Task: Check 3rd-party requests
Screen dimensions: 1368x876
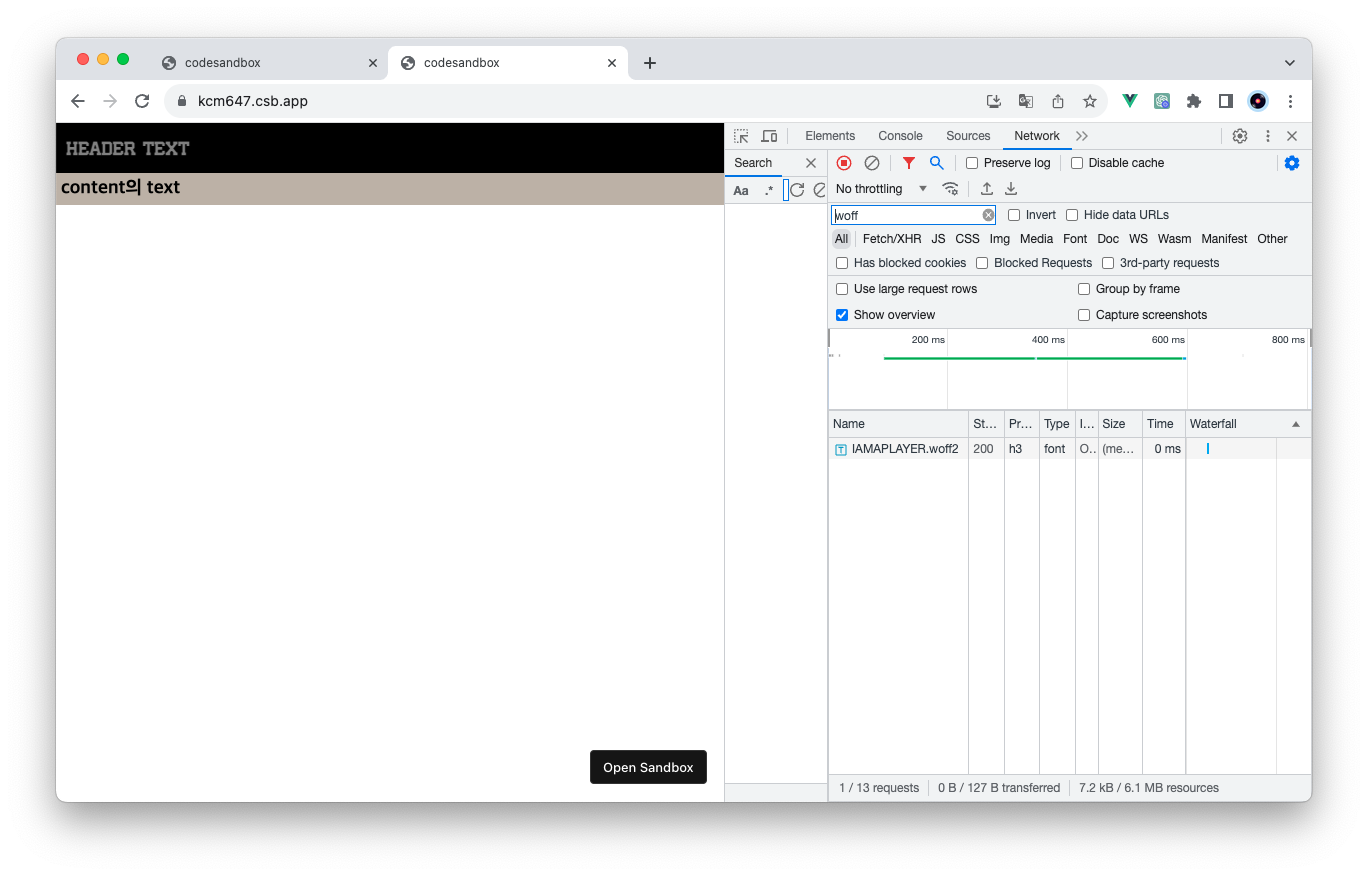Action: point(1108,263)
